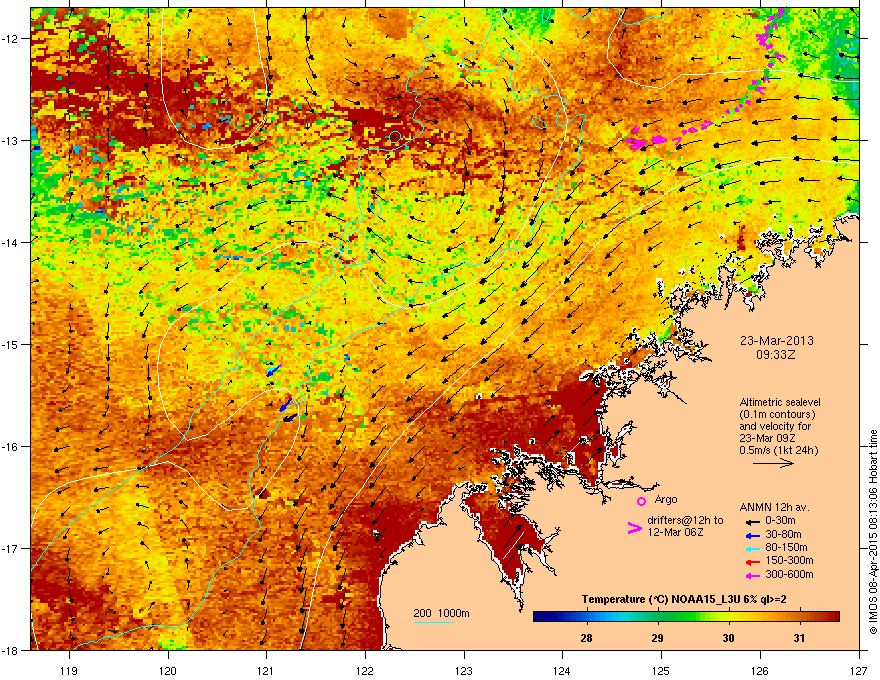Image resolution: width=880 pixels, height=680 pixels.
Task: Click the colorbar tick label 29
Action: click(657, 638)
